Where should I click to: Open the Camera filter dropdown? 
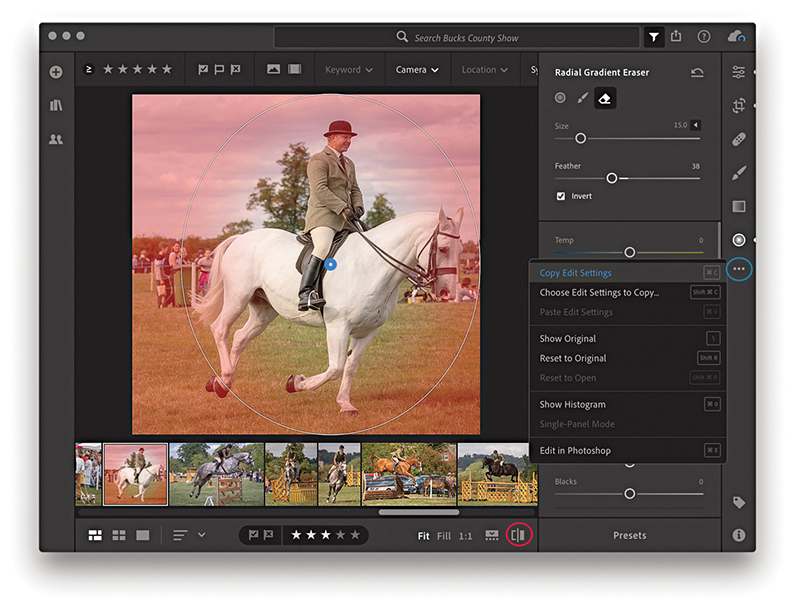(417, 70)
